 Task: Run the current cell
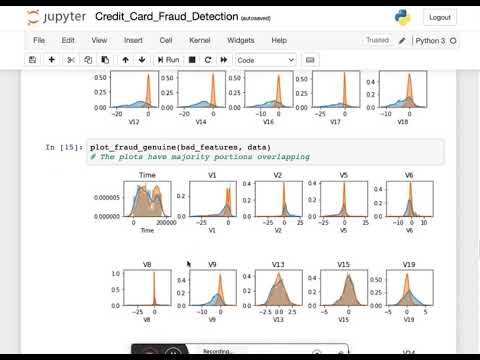coord(168,60)
